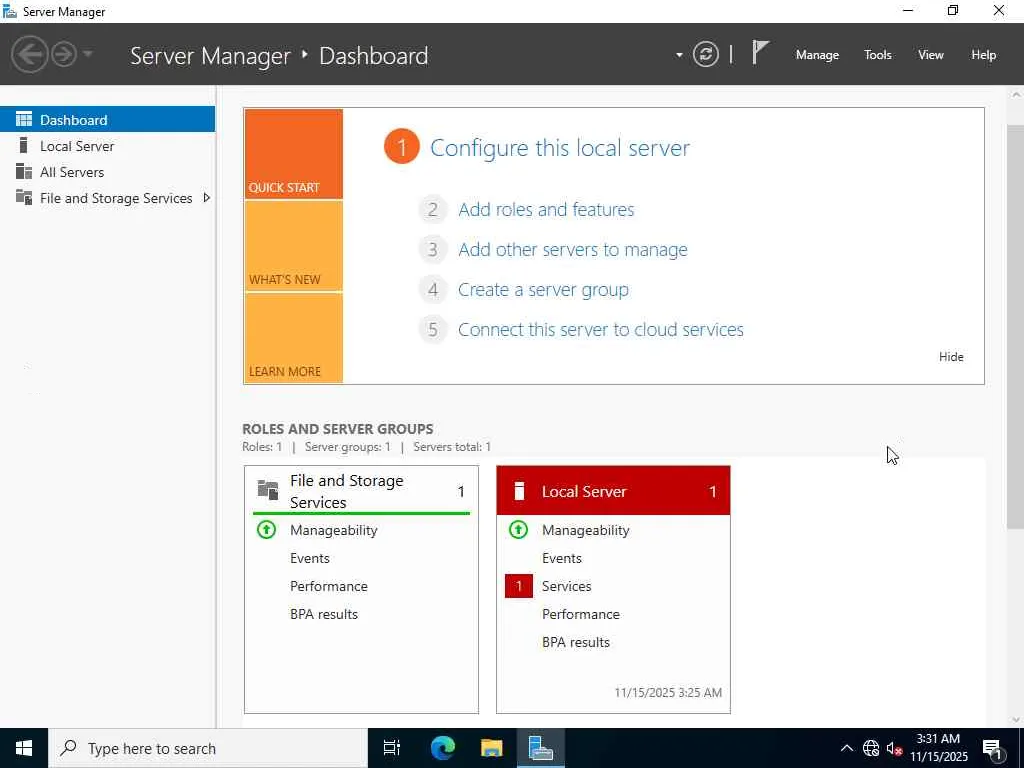Open the taskbar clock and date
1024x768 pixels.
click(938, 748)
